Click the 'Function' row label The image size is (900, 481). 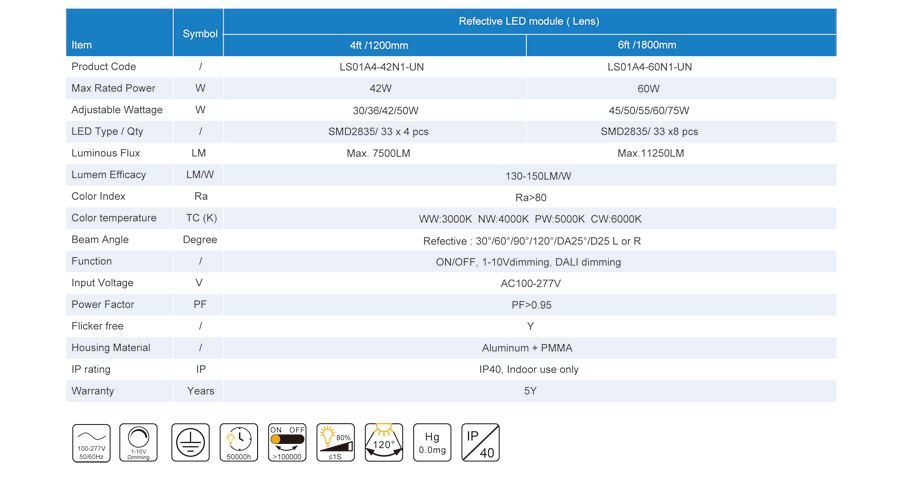[x=91, y=261]
